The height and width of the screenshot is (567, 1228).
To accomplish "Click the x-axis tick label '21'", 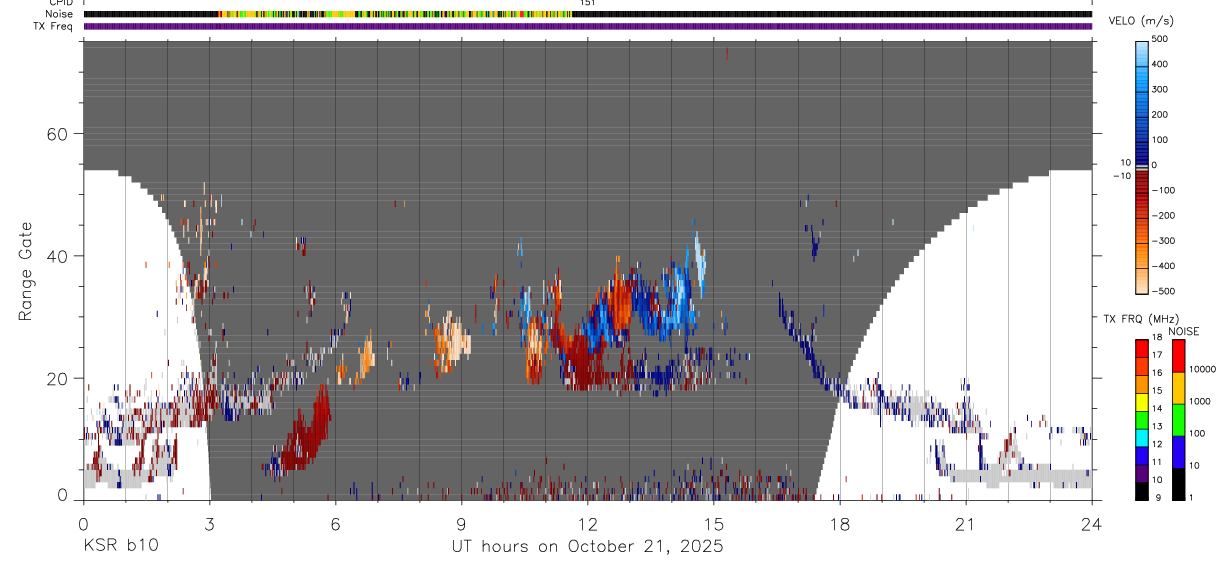I will pyautogui.click(x=965, y=524).
